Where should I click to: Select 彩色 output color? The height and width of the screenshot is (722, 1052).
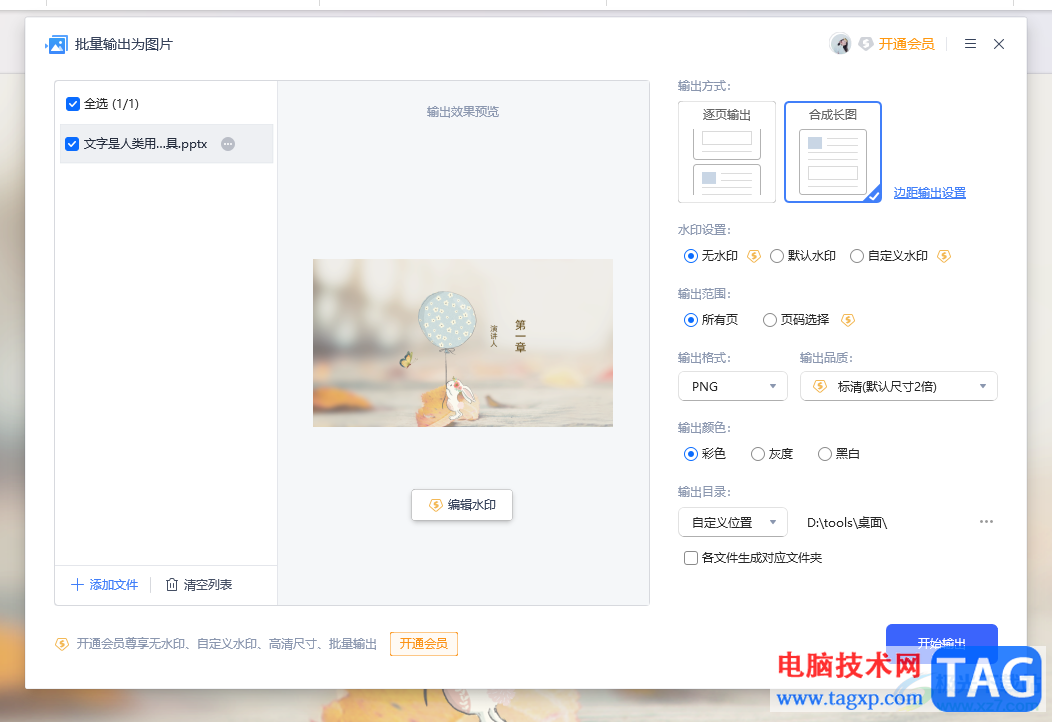[x=690, y=454]
